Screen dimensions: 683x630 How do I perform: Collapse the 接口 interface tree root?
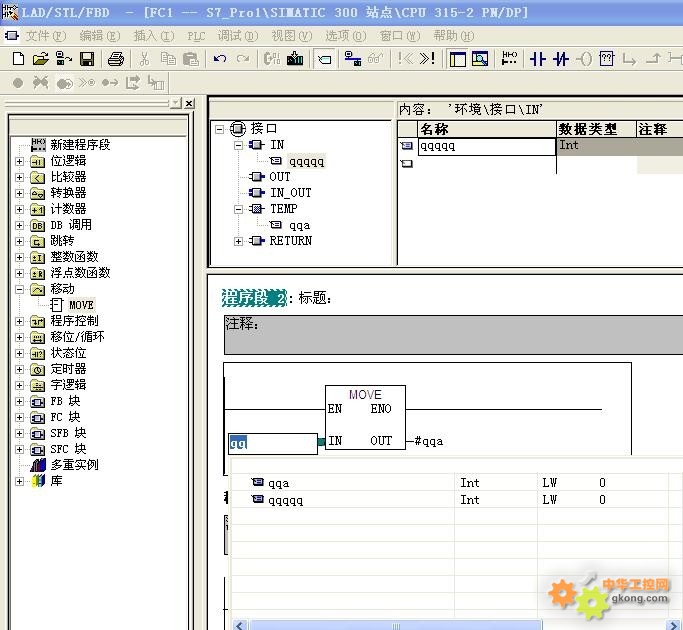(220, 129)
